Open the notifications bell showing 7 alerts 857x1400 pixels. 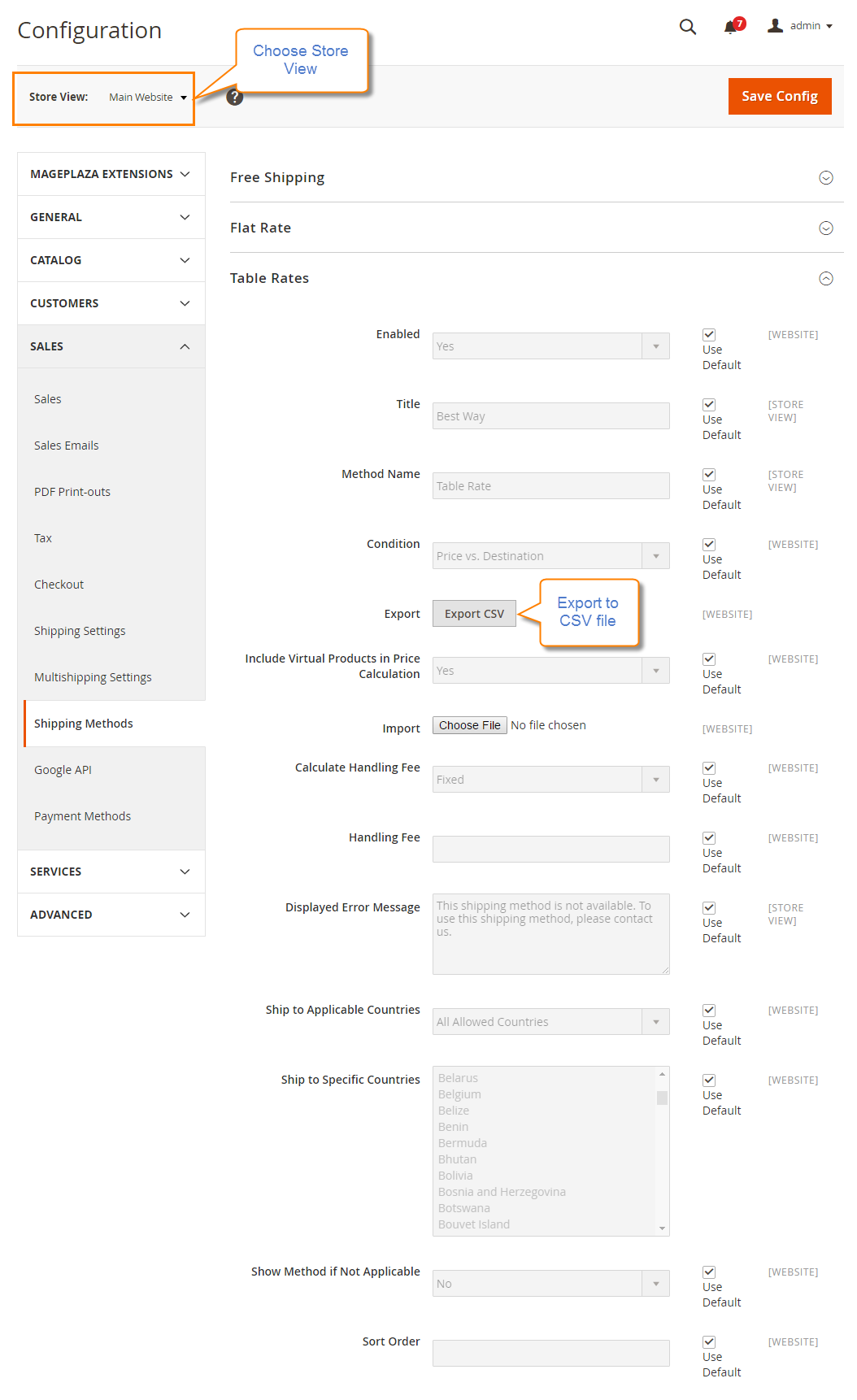pos(730,27)
